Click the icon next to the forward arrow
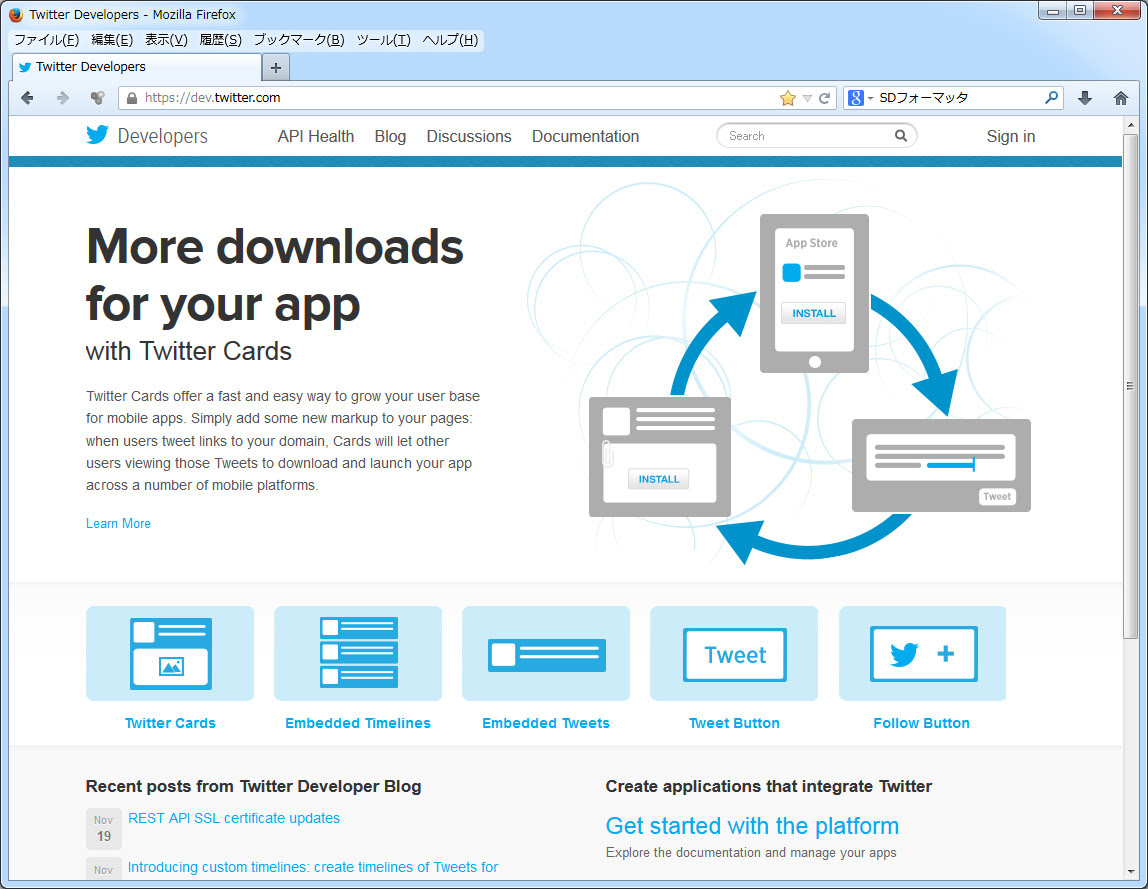This screenshot has height=889, width=1148. coord(97,98)
